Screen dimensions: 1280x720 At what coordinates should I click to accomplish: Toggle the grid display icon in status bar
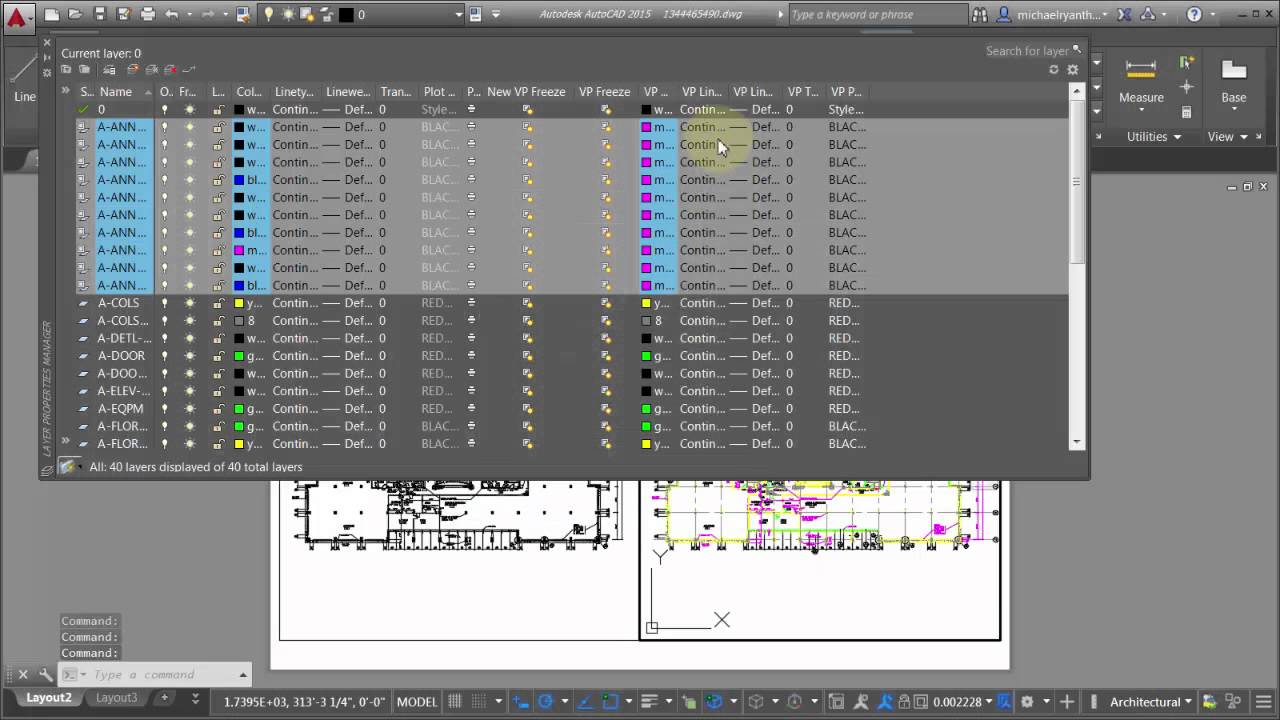tap(455, 702)
